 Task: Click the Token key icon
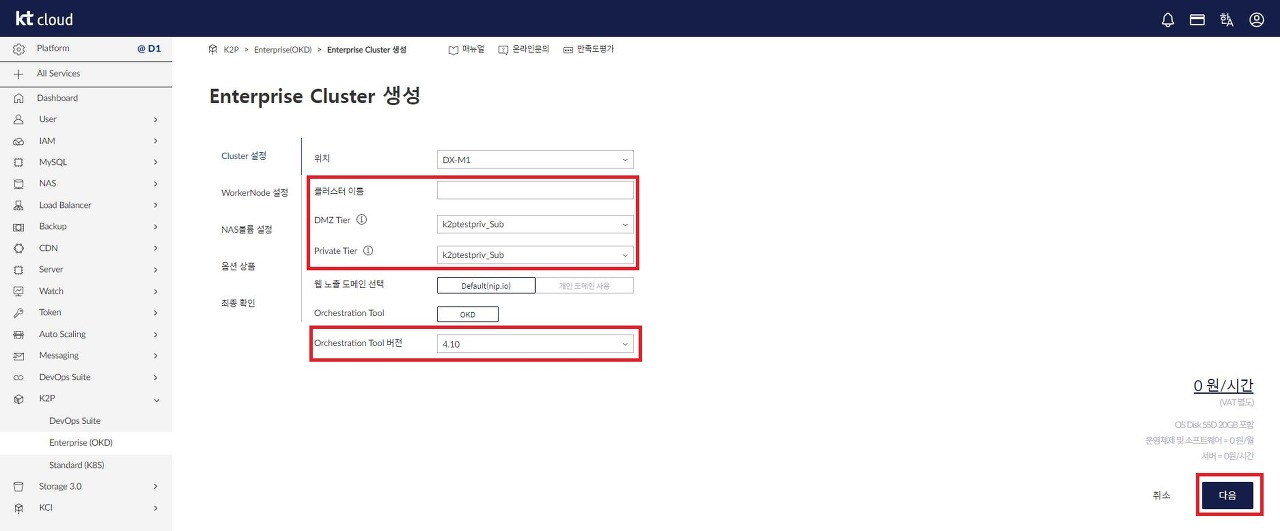tap(18, 313)
